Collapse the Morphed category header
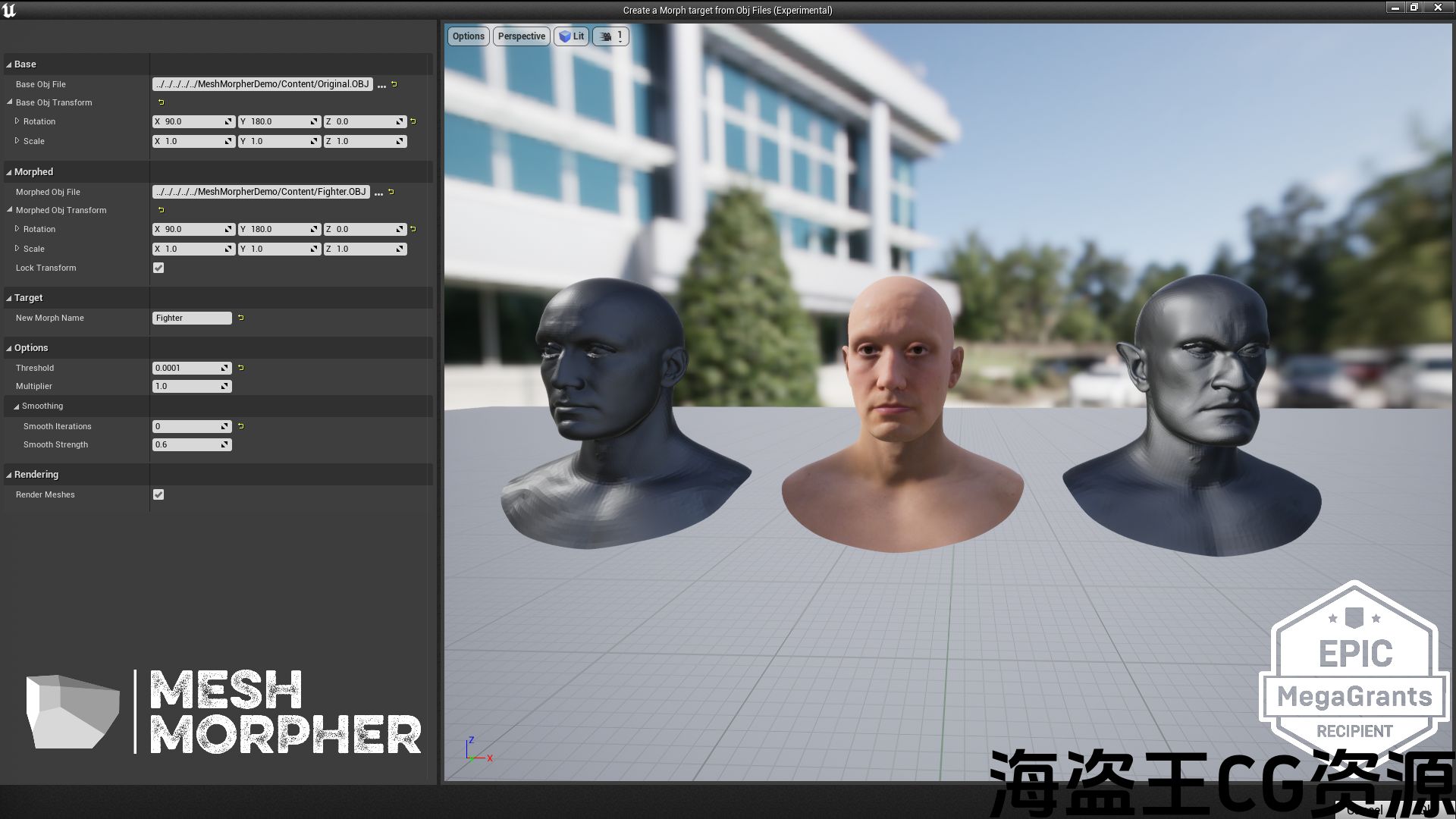The width and height of the screenshot is (1456, 819). tap(9, 172)
